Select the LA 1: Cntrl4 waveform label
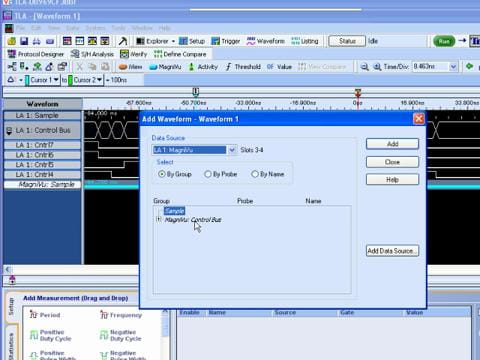Screen dimensions: 480x360 click(42, 174)
